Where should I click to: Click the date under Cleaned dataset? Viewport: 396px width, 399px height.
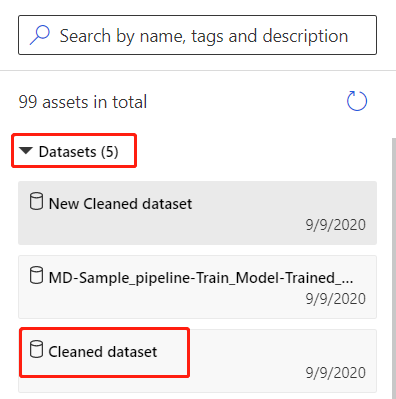pos(336,373)
